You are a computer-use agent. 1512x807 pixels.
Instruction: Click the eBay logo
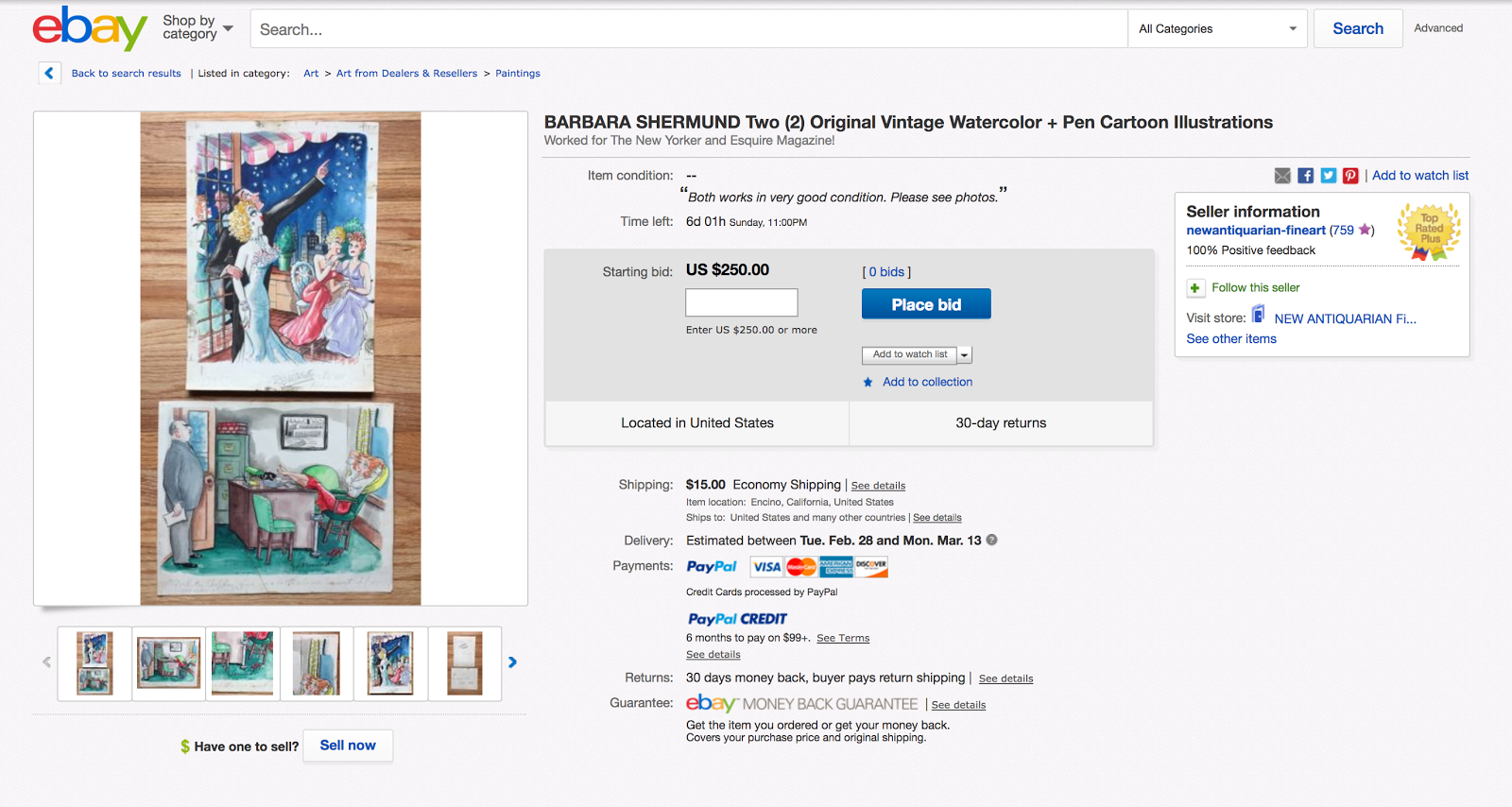(90, 28)
